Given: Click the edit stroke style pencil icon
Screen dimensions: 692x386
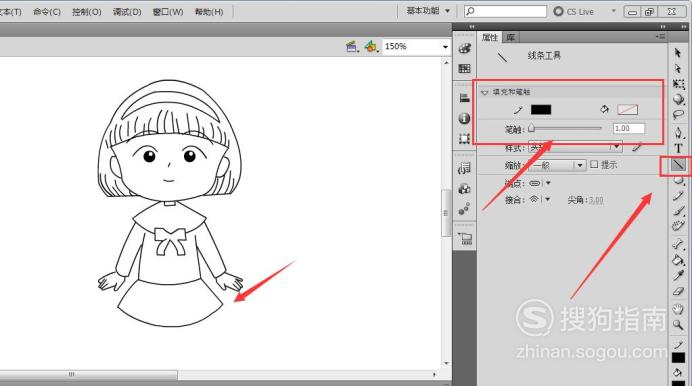Looking at the screenshot, I should (636, 147).
